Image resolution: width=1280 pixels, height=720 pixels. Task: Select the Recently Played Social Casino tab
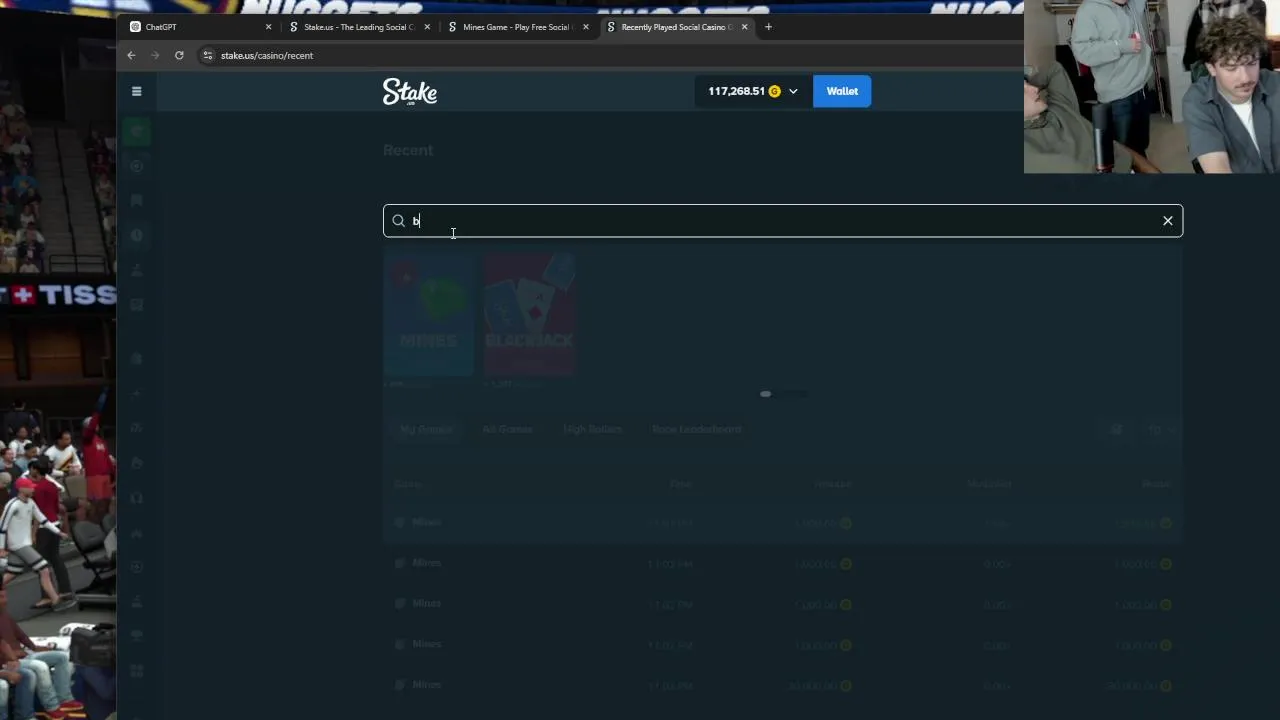point(677,27)
